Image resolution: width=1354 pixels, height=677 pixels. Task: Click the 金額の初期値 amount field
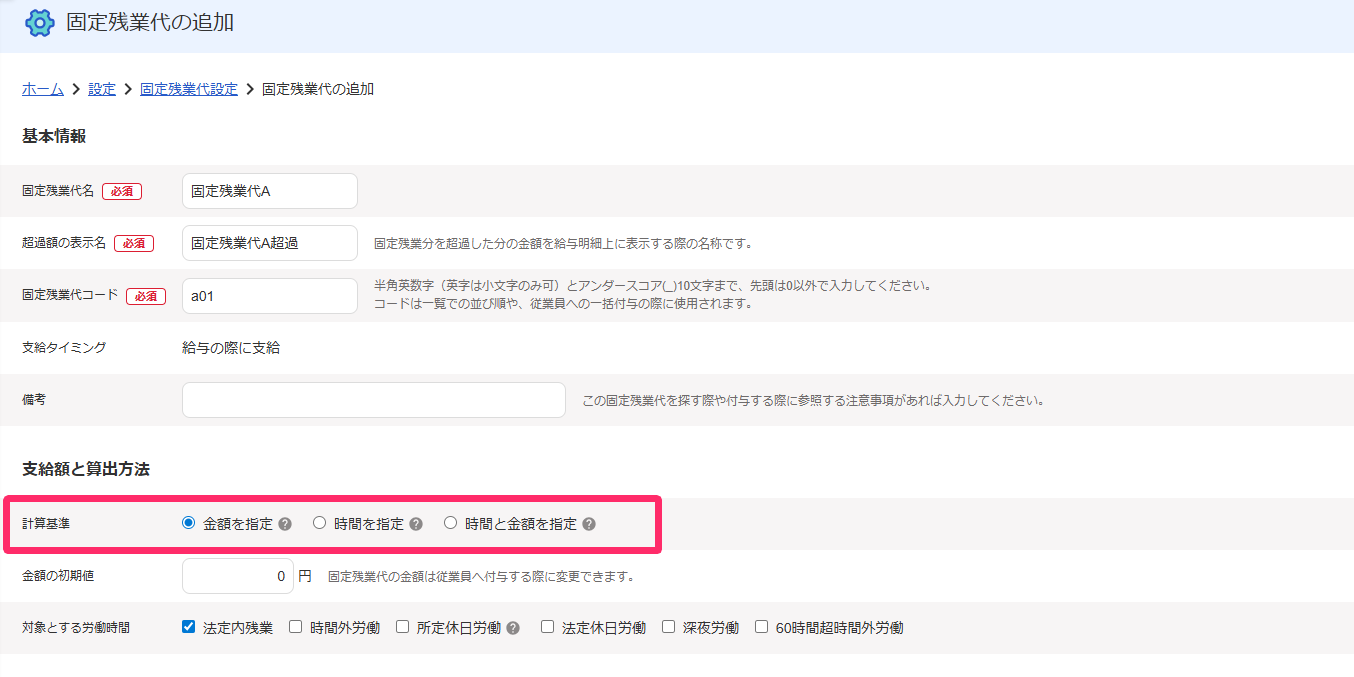(238, 576)
